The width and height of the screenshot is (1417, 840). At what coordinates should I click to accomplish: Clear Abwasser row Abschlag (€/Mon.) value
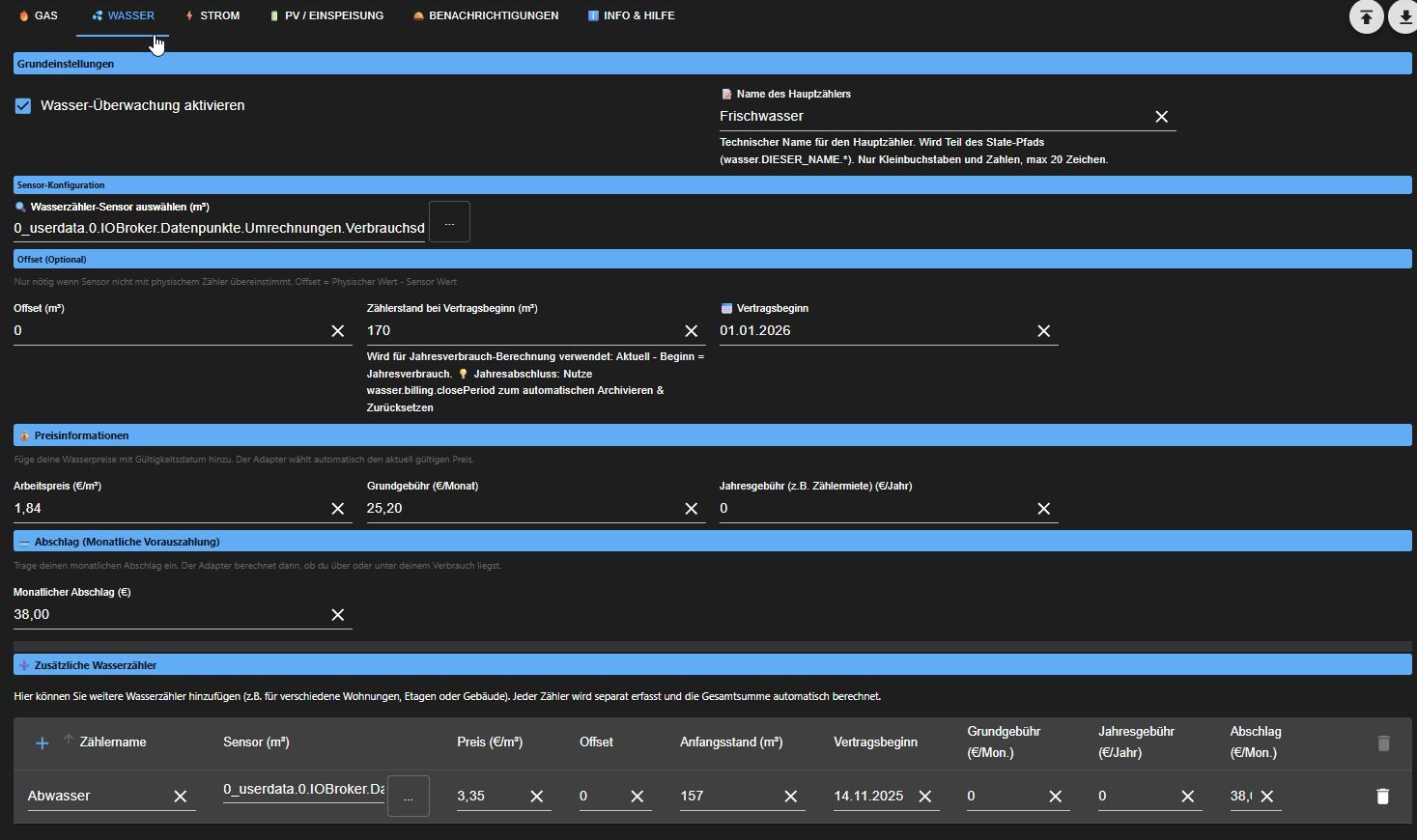(1267, 797)
